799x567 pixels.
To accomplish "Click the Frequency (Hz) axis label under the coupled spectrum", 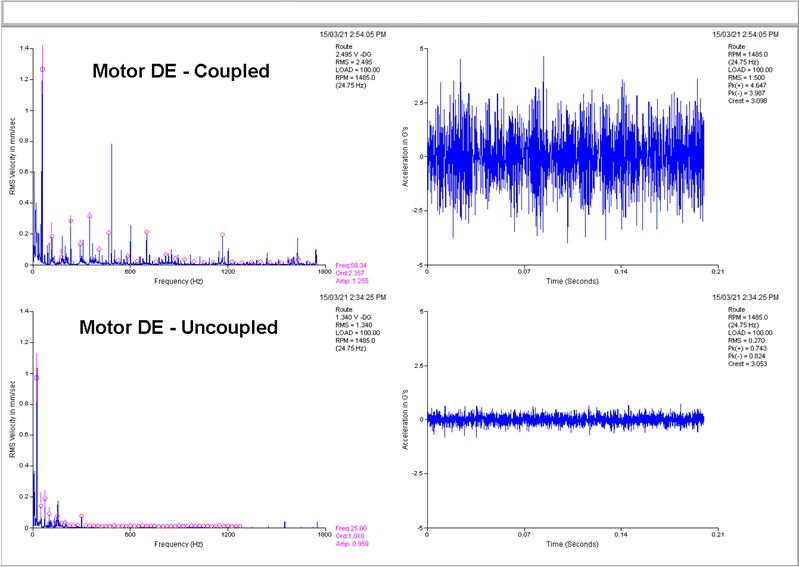I will [x=178, y=281].
